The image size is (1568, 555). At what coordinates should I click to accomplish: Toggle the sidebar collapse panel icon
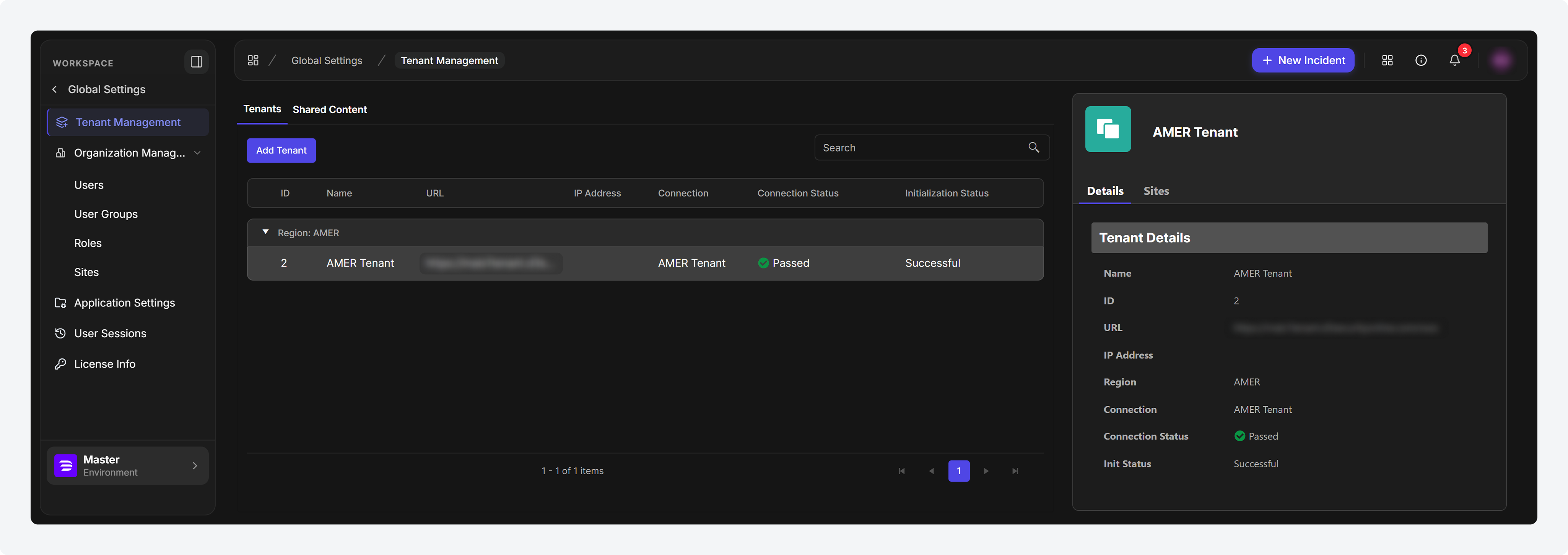point(196,62)
